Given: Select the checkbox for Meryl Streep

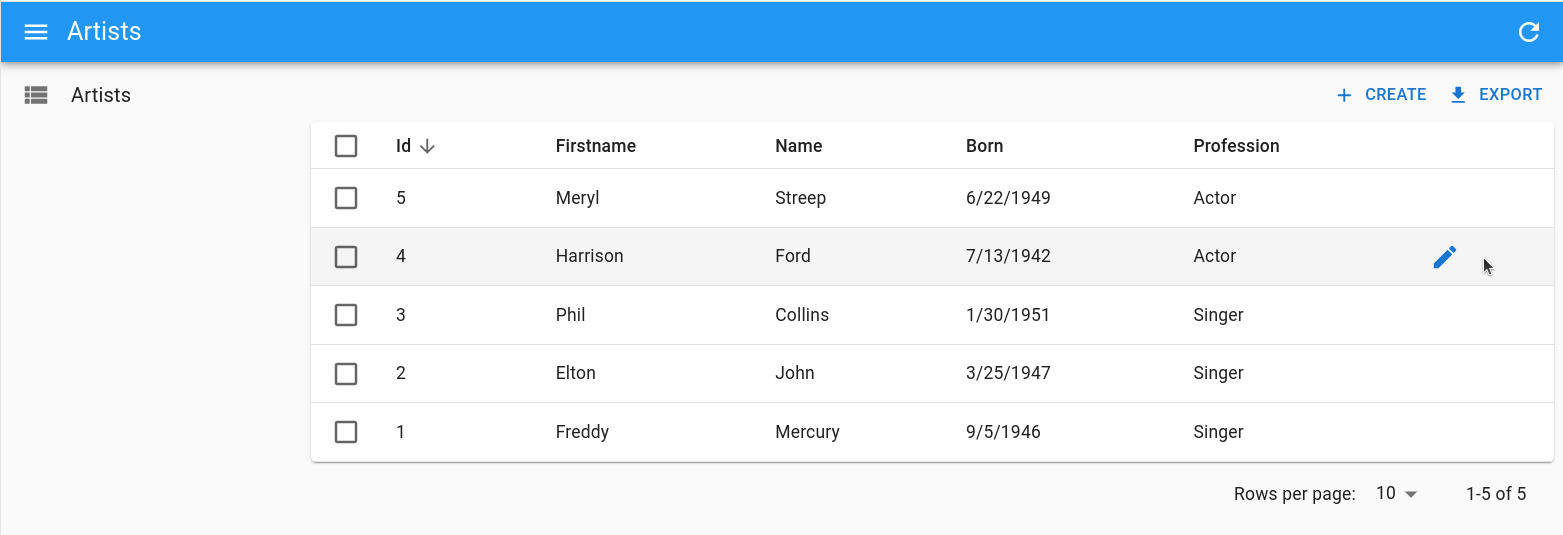Looking at the screenshot, I should point(346,198).
